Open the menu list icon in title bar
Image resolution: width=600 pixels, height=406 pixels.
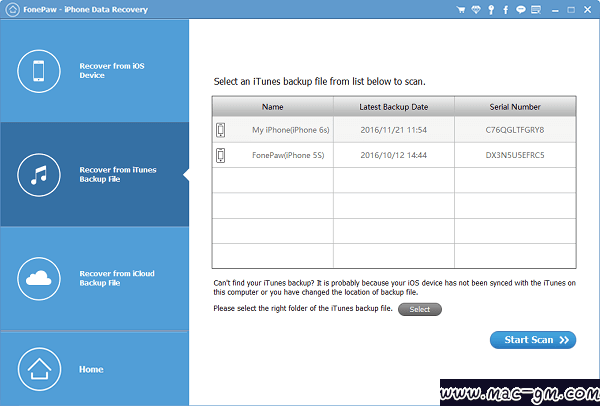536,10
